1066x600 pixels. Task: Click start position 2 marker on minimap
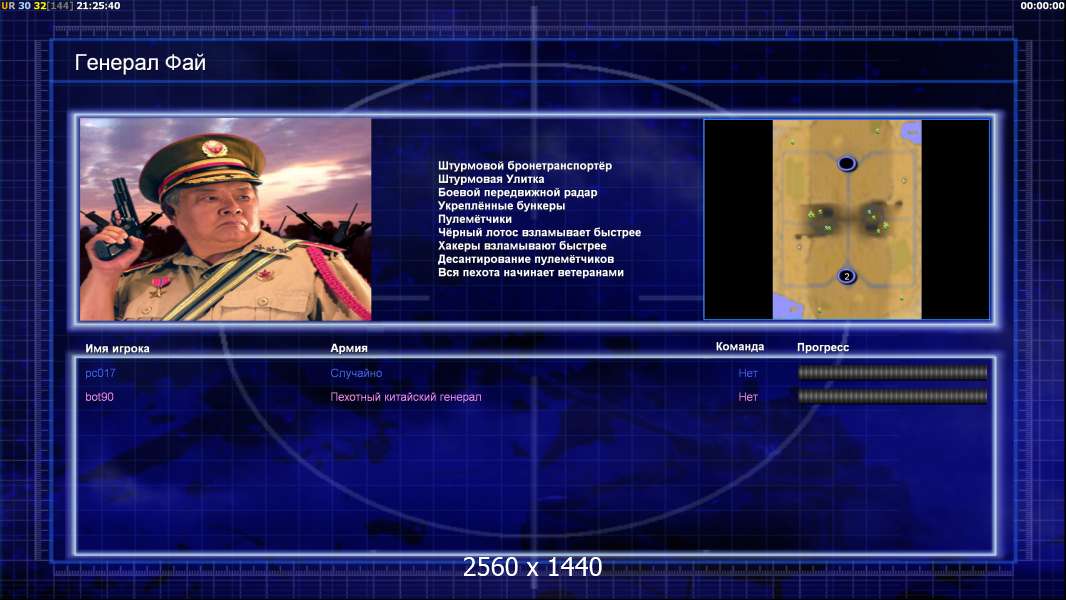point(846,276)
